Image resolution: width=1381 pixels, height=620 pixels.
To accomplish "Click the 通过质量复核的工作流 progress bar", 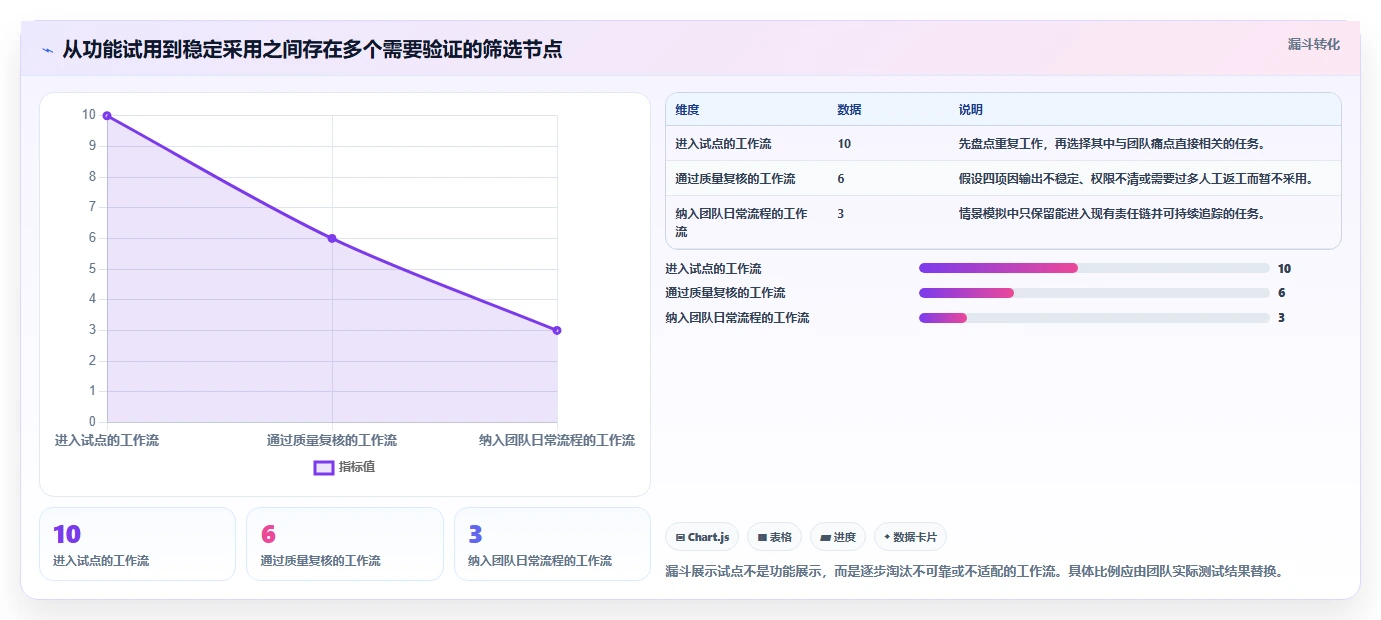I will coord(1094,293).
